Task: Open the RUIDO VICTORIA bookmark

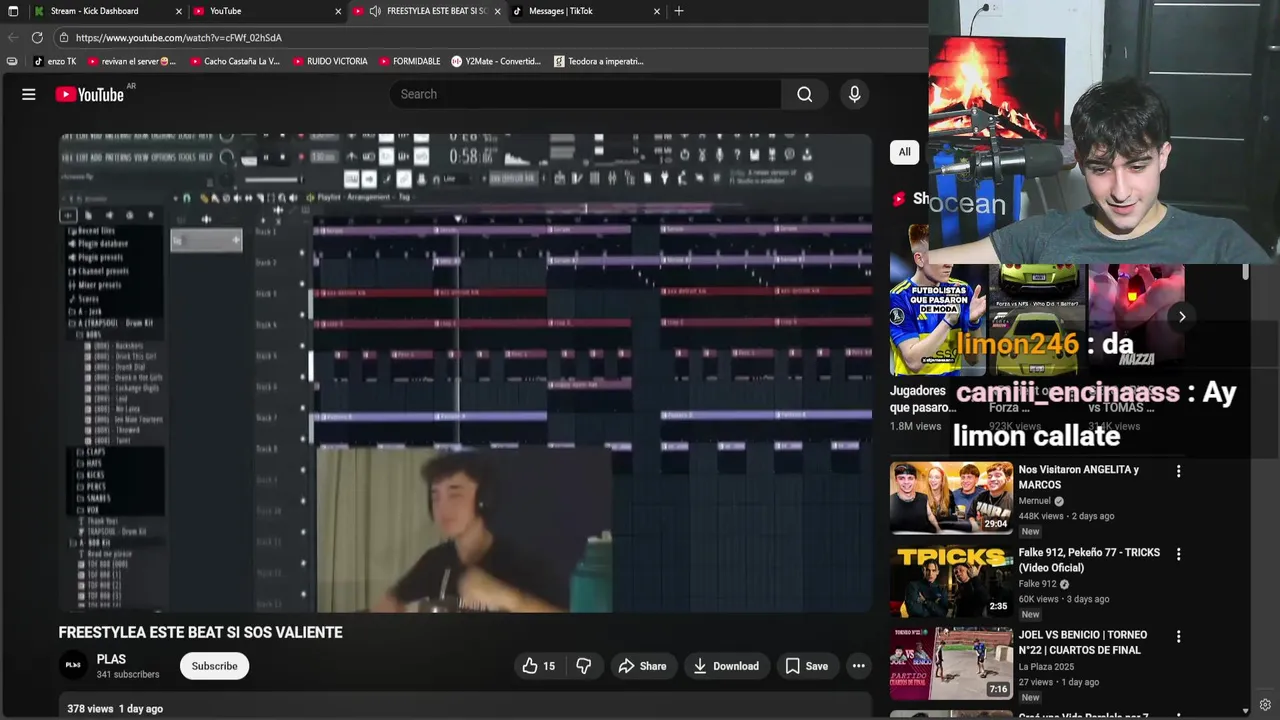Action: (331, 61)
